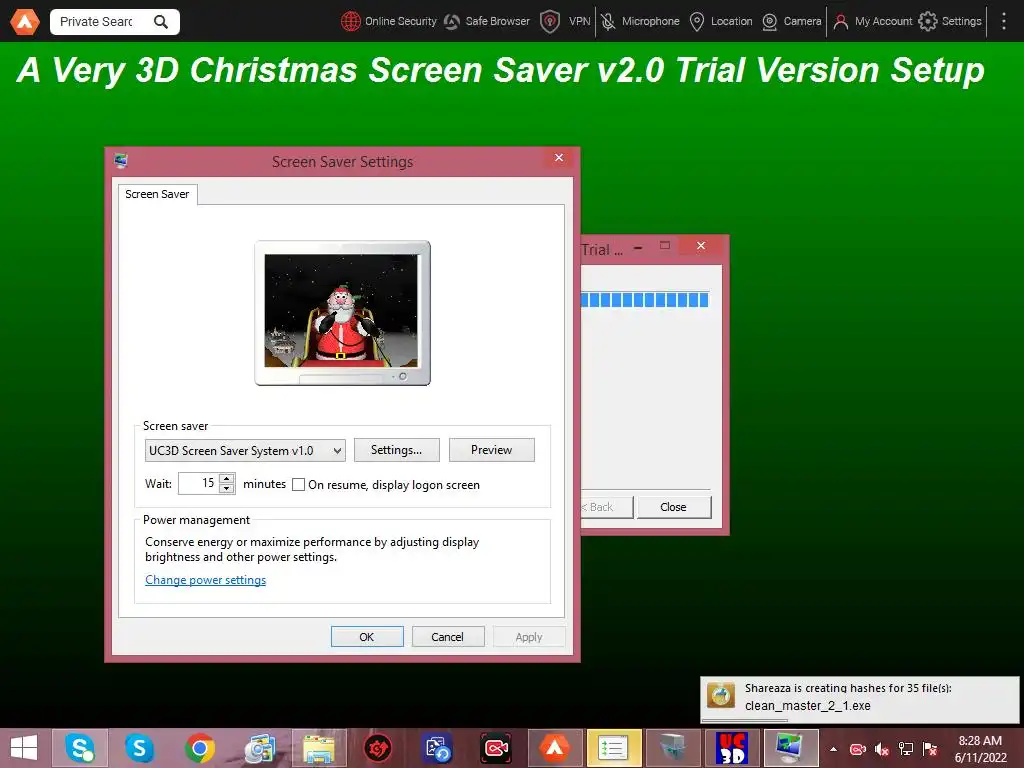
Task: Click the Shareaza hashing notification
Action: tap(859, 698)
